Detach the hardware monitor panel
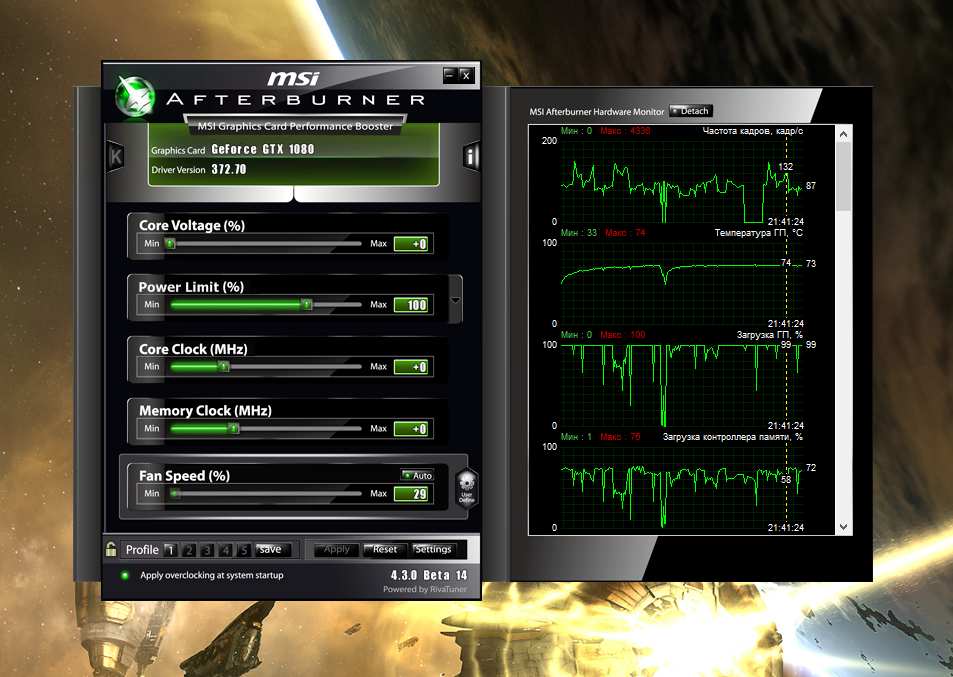The image size is (953, 677). click(690, 111)
